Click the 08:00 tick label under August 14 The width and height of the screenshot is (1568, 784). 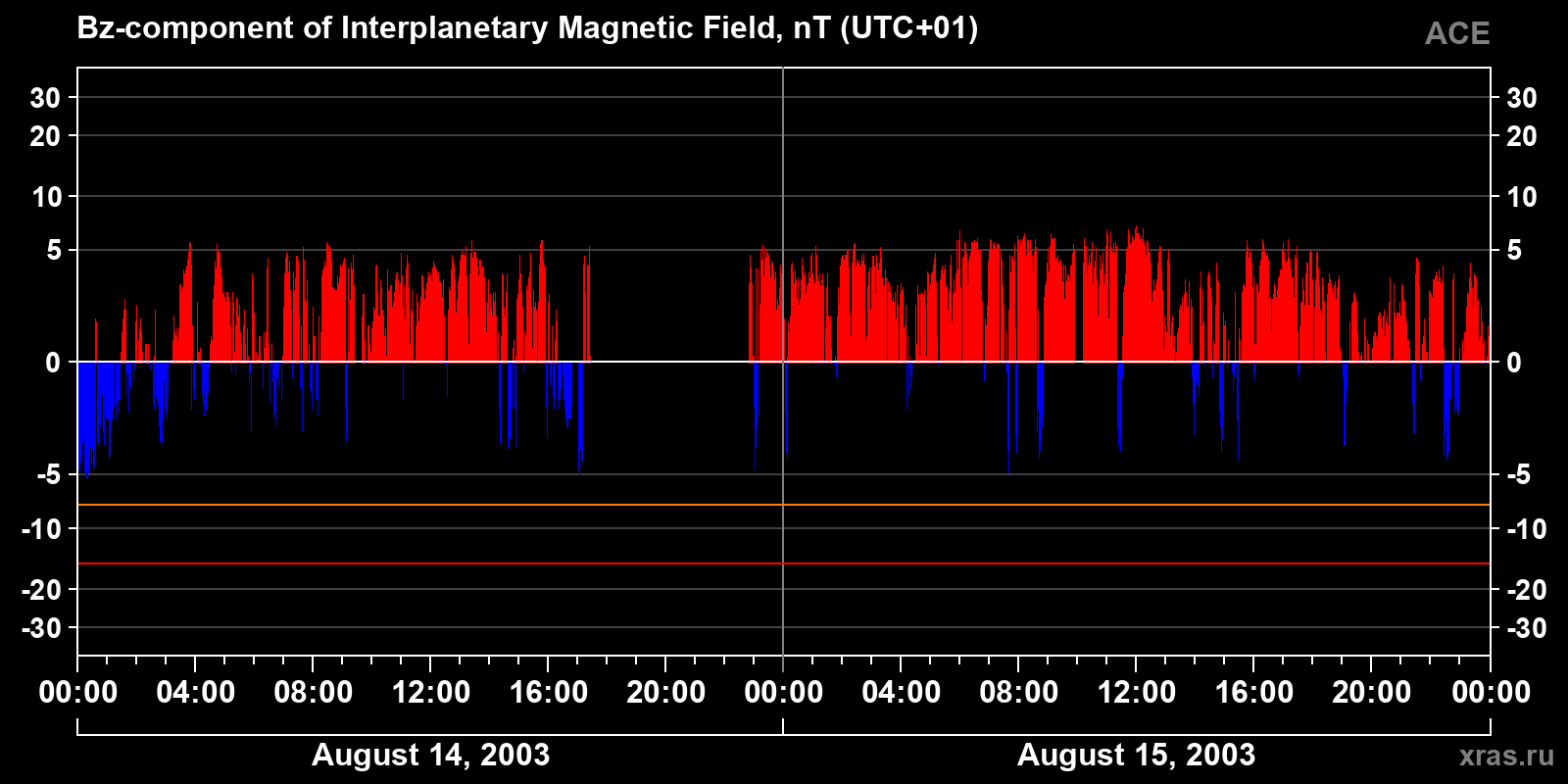tap(313, 692)
